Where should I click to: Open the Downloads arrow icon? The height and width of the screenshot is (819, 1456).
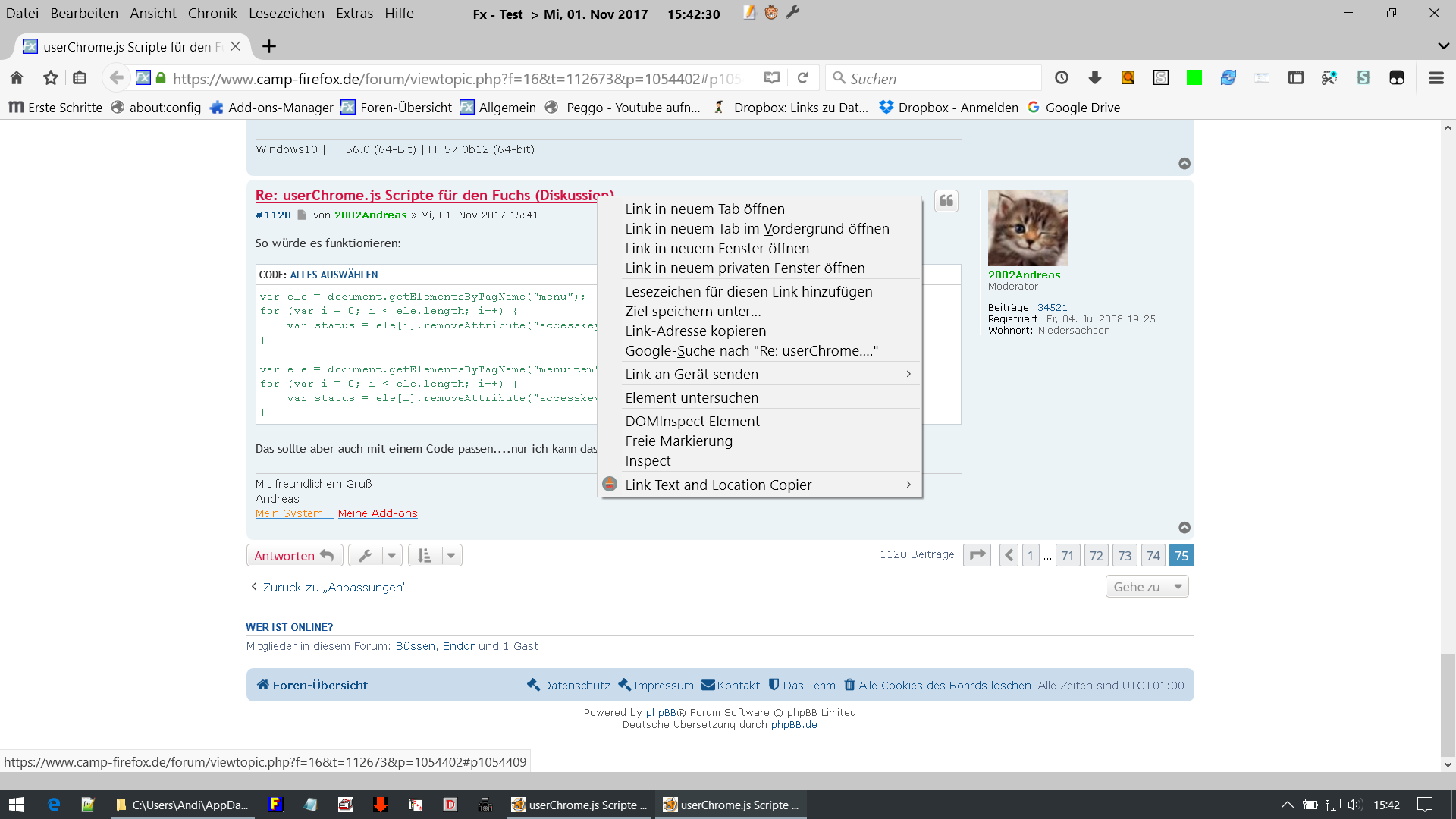pos(1094,78)
